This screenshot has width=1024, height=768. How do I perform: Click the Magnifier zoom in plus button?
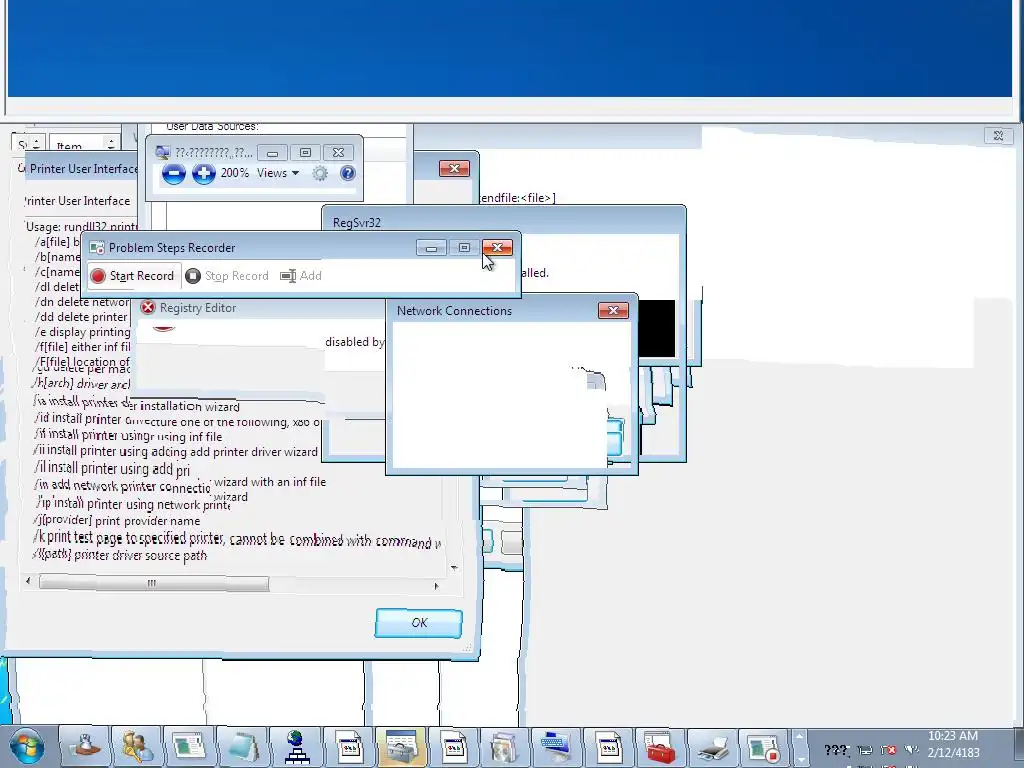(204, 174)
